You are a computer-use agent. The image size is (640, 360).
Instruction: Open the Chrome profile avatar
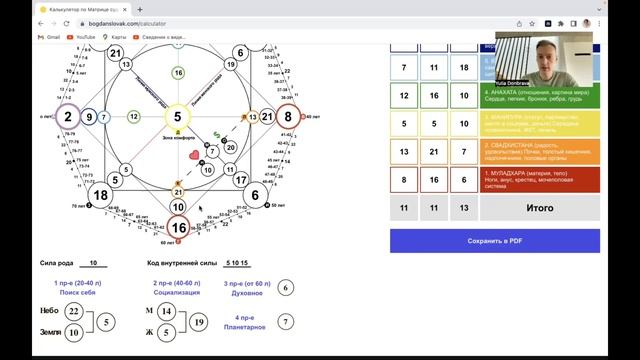click(587, 24)
